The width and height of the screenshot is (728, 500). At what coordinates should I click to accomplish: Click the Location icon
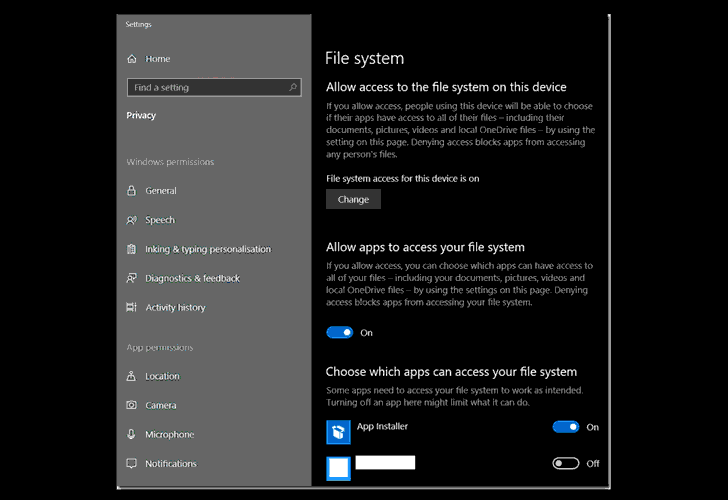pyautogui.click(x=132, y=376)
